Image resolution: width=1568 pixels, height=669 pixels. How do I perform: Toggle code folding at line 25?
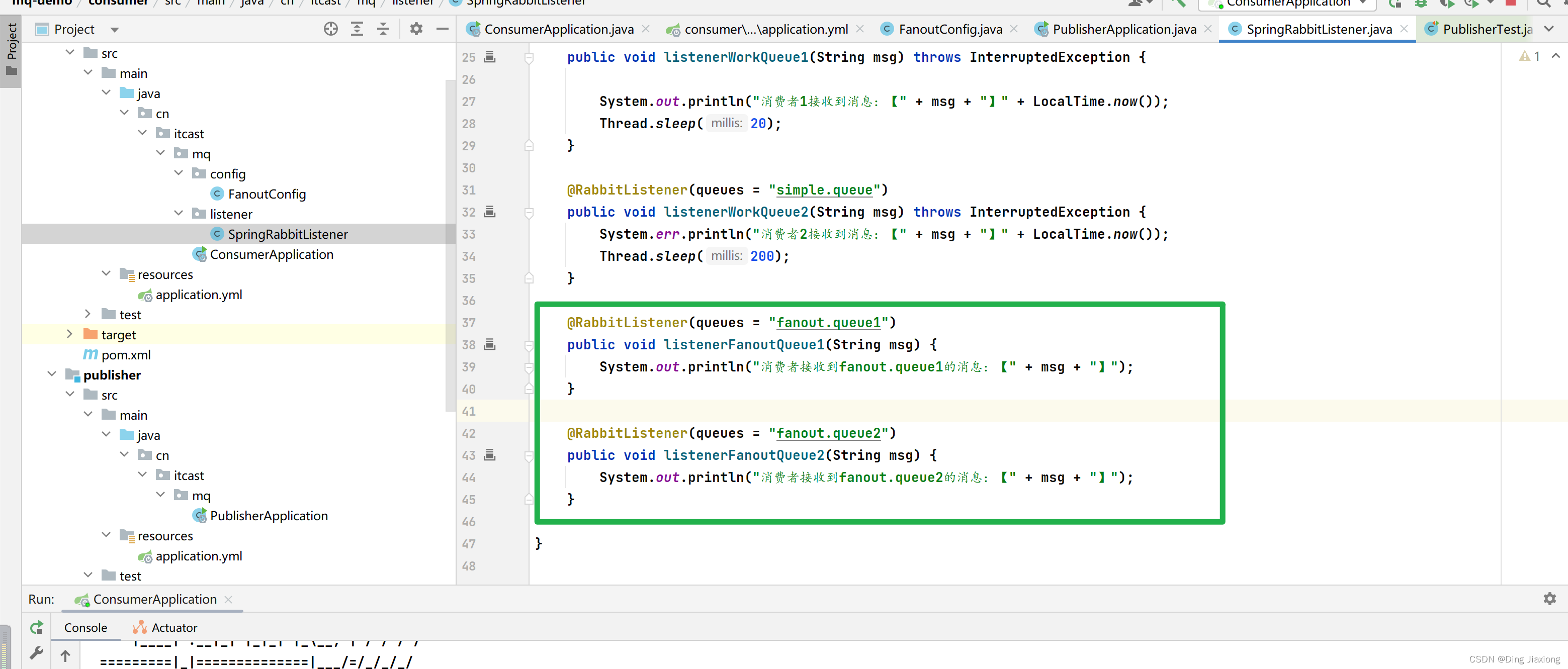(529, 58)
